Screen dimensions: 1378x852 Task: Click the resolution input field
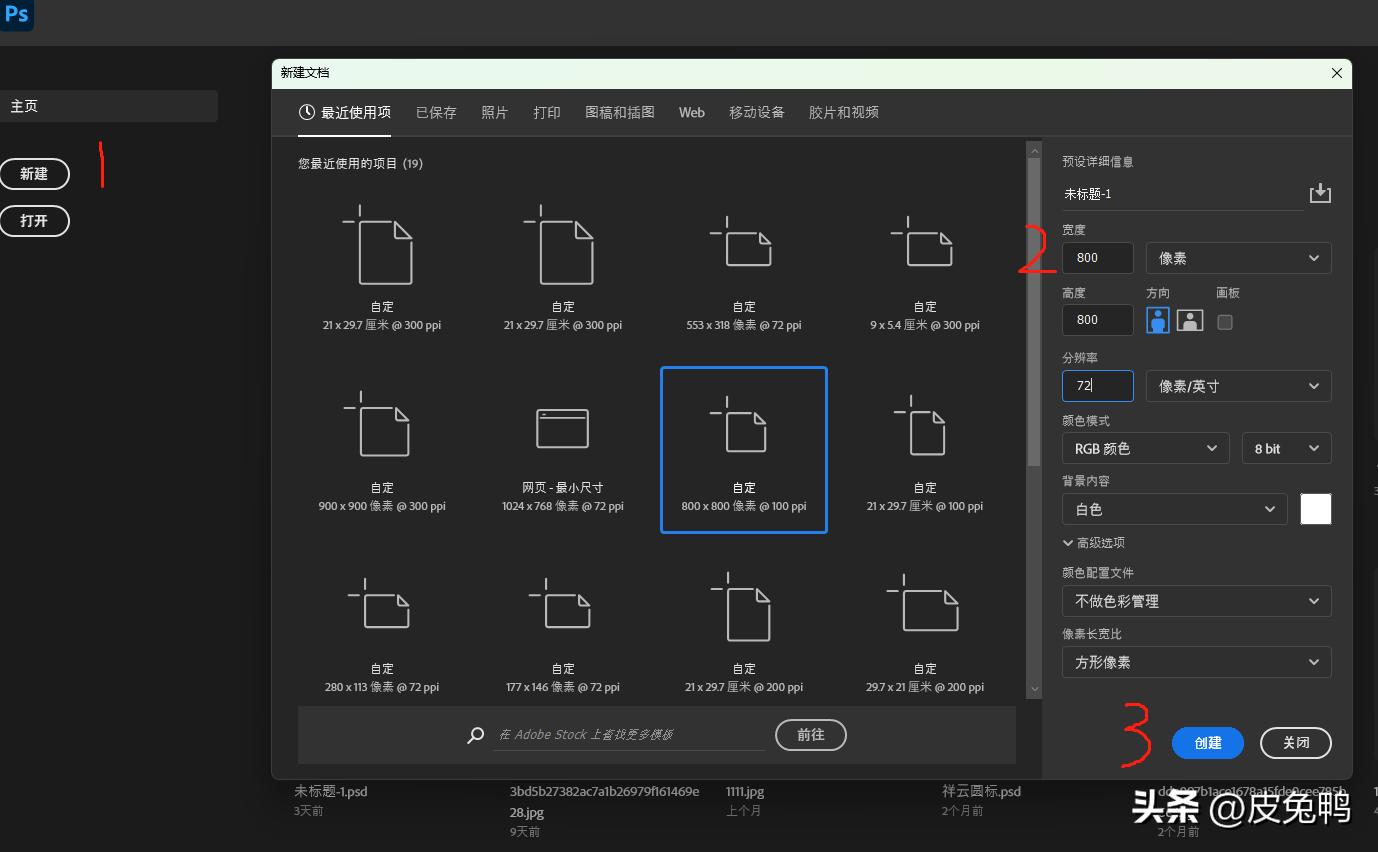(1097, 386)
